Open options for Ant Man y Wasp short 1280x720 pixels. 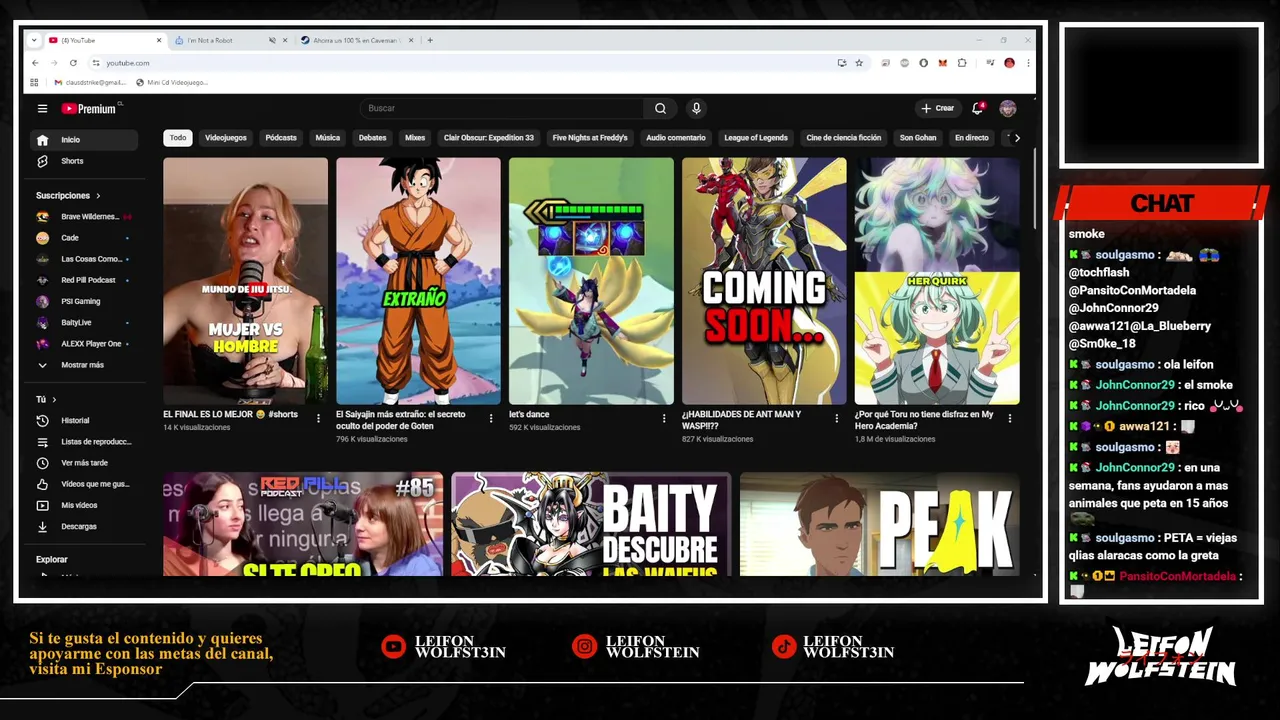tap(837, 419)
